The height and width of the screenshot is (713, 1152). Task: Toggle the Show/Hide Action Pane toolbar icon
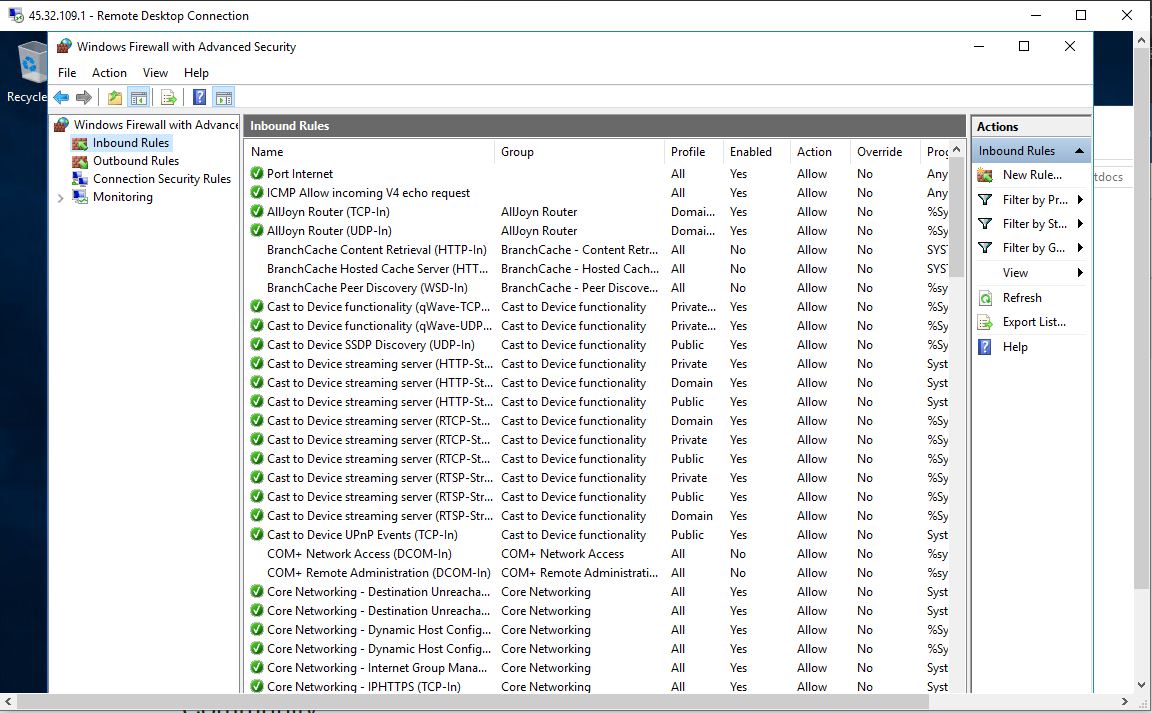coord(224,97)
